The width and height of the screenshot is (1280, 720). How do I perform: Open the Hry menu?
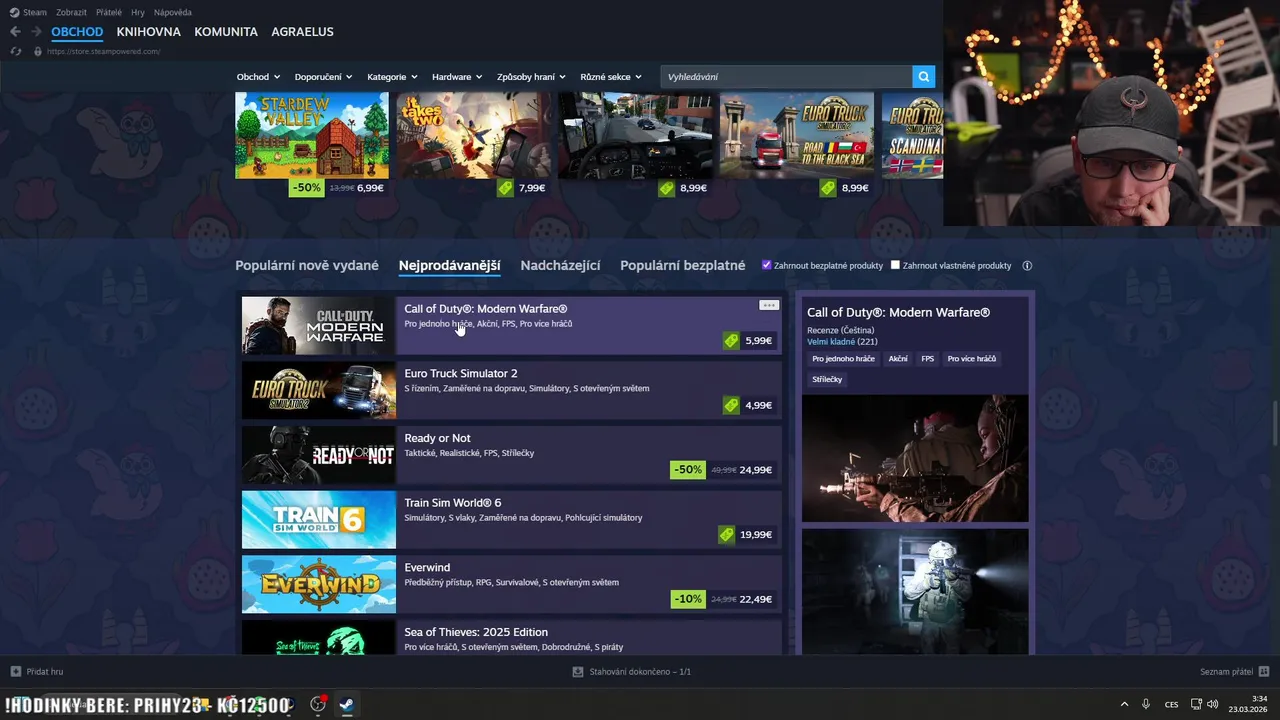pos(138,12)
